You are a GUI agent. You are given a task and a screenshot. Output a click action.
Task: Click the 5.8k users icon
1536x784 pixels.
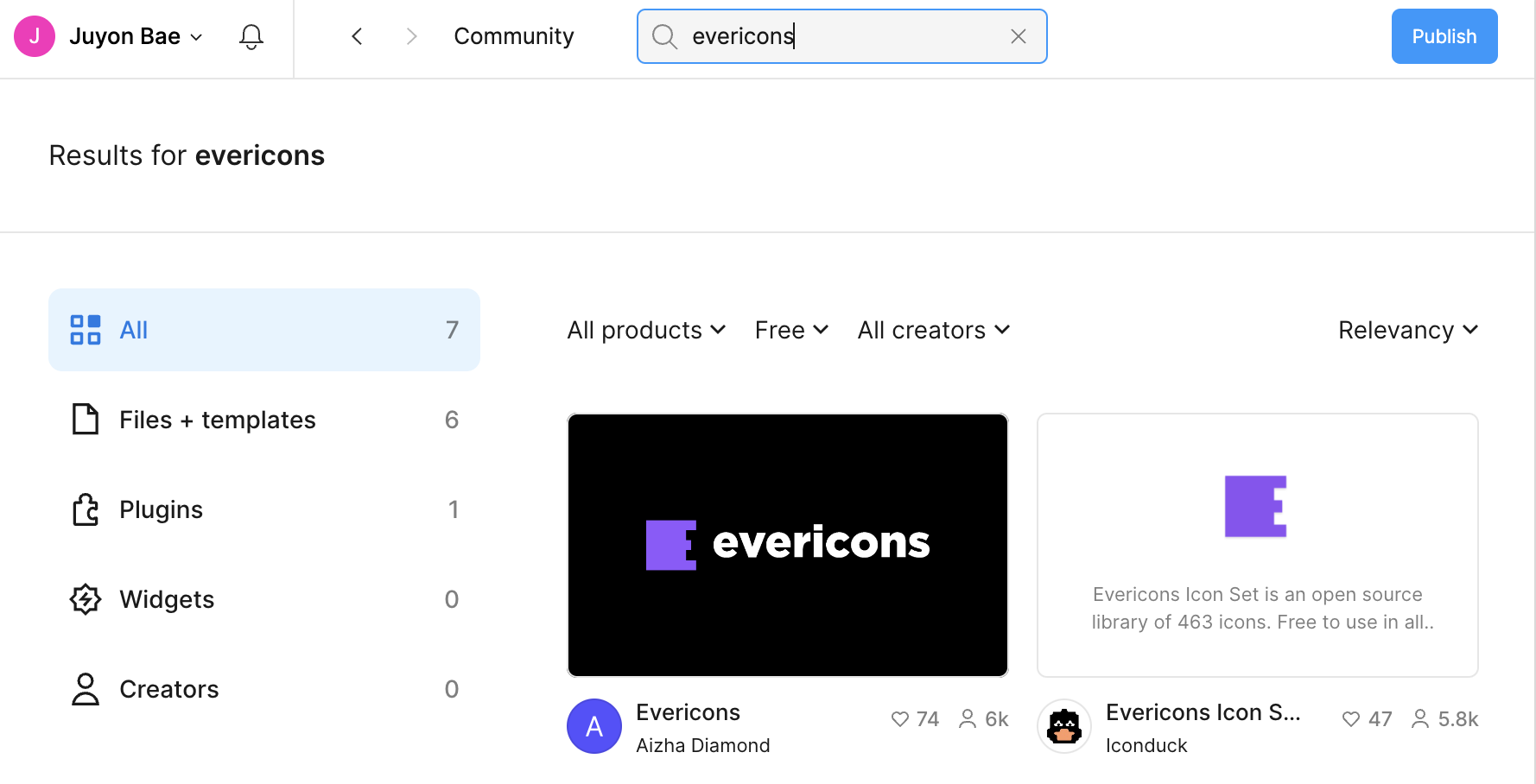coord(1420,719)
